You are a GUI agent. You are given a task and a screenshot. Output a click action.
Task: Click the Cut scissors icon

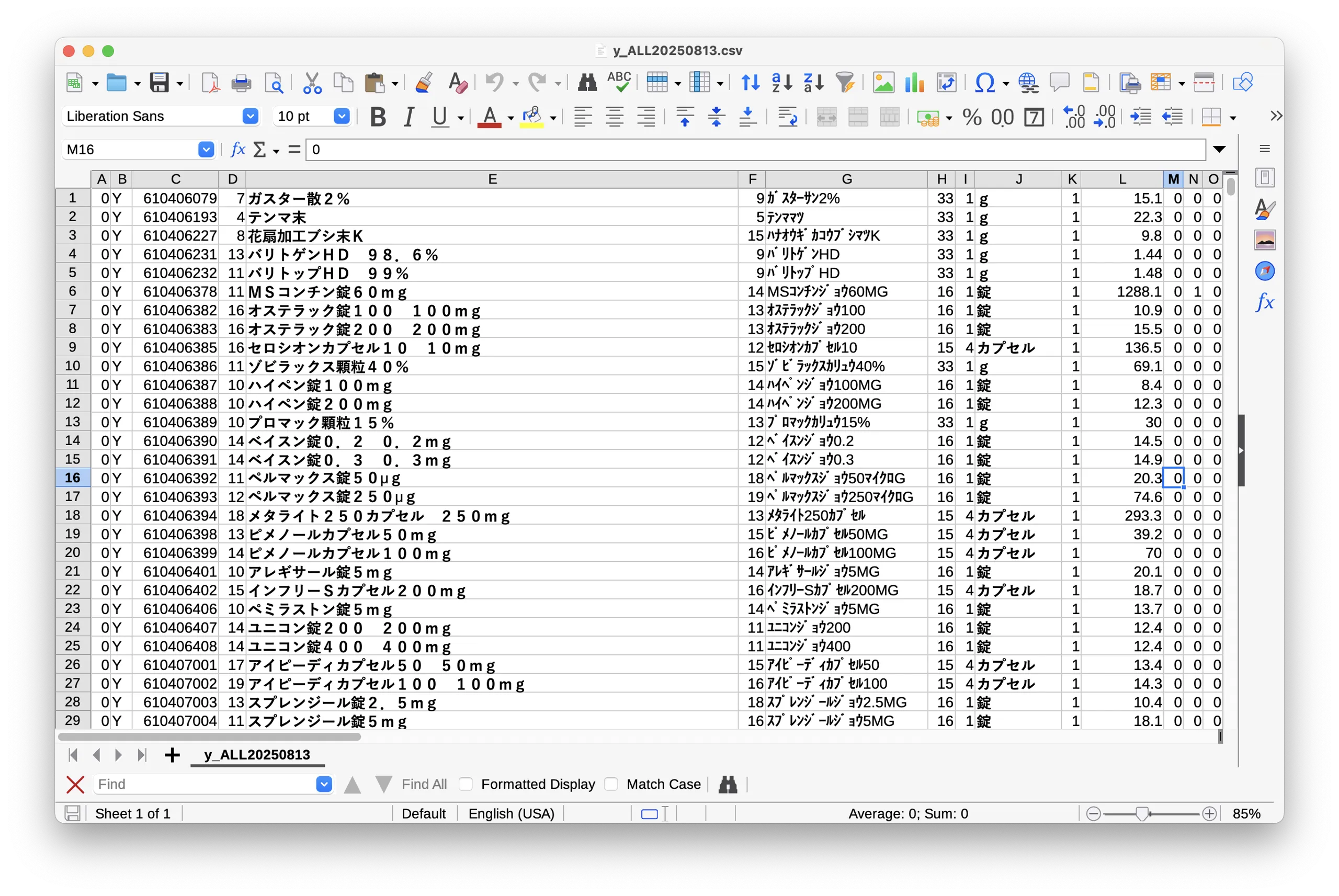point(312,83)
